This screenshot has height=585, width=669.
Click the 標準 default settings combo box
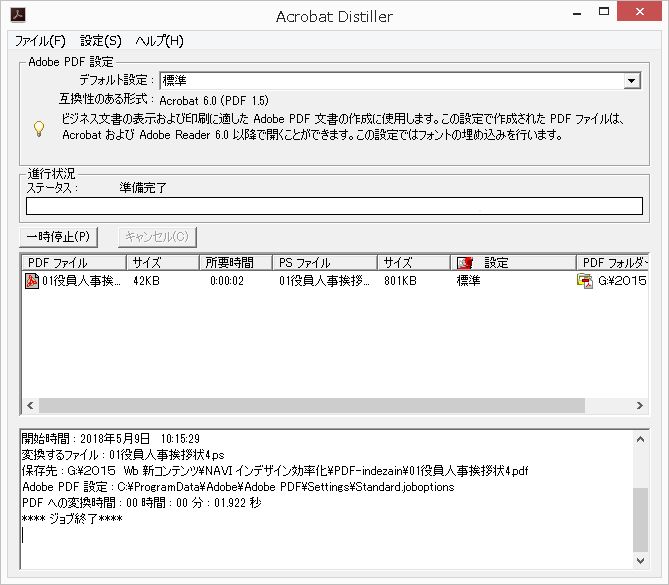[x=400, y=81]
